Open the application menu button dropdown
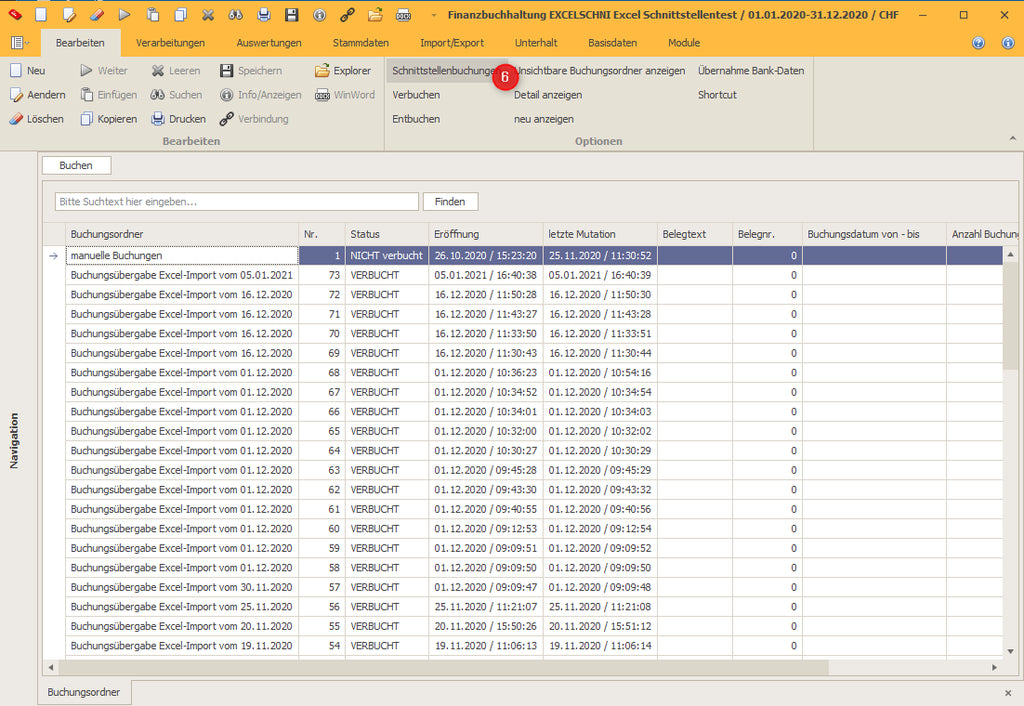1024x706 pixels. click(19, 43)
